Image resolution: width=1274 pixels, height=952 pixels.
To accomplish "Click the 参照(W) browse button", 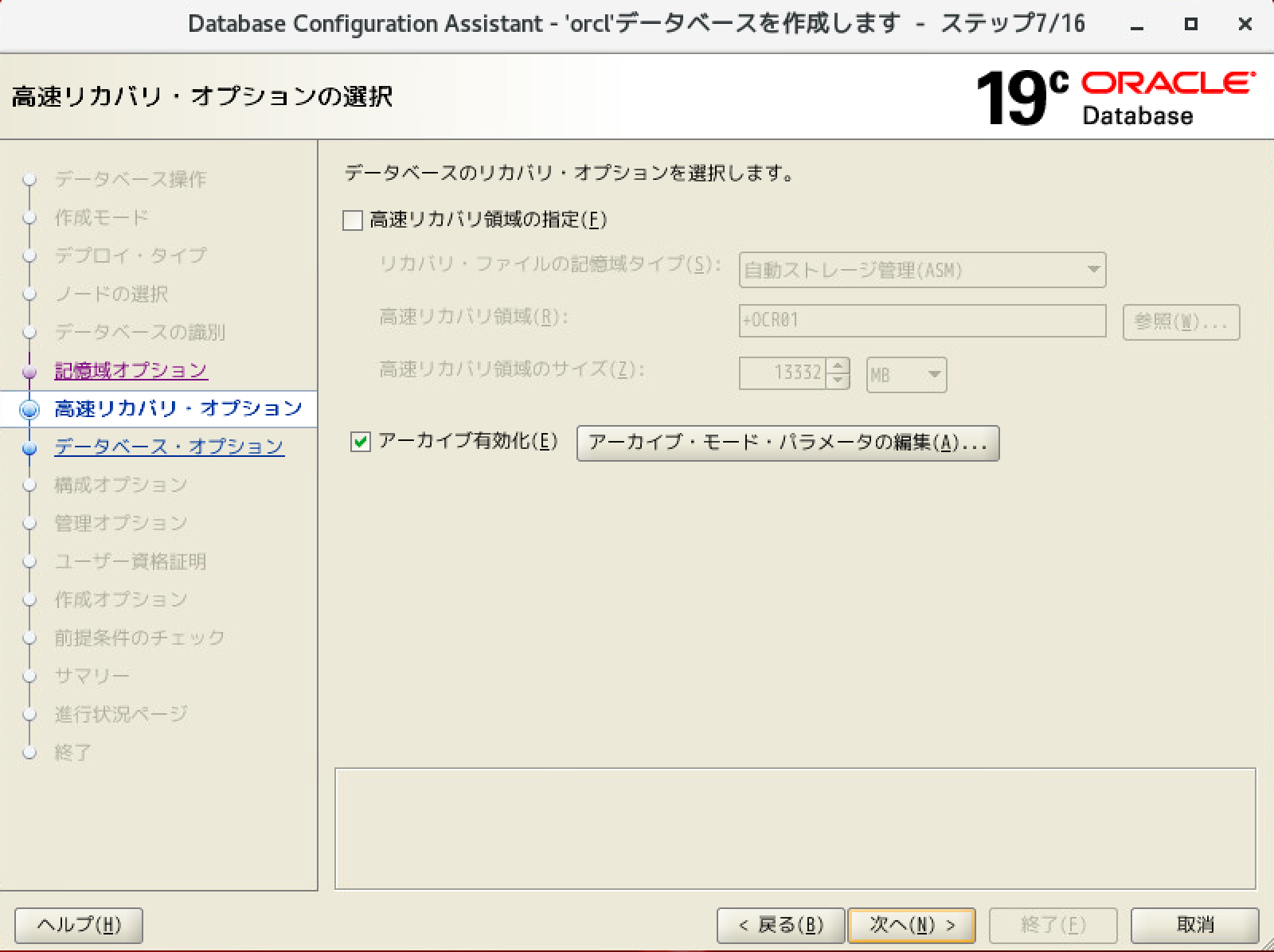I will tap(1180, 322).
